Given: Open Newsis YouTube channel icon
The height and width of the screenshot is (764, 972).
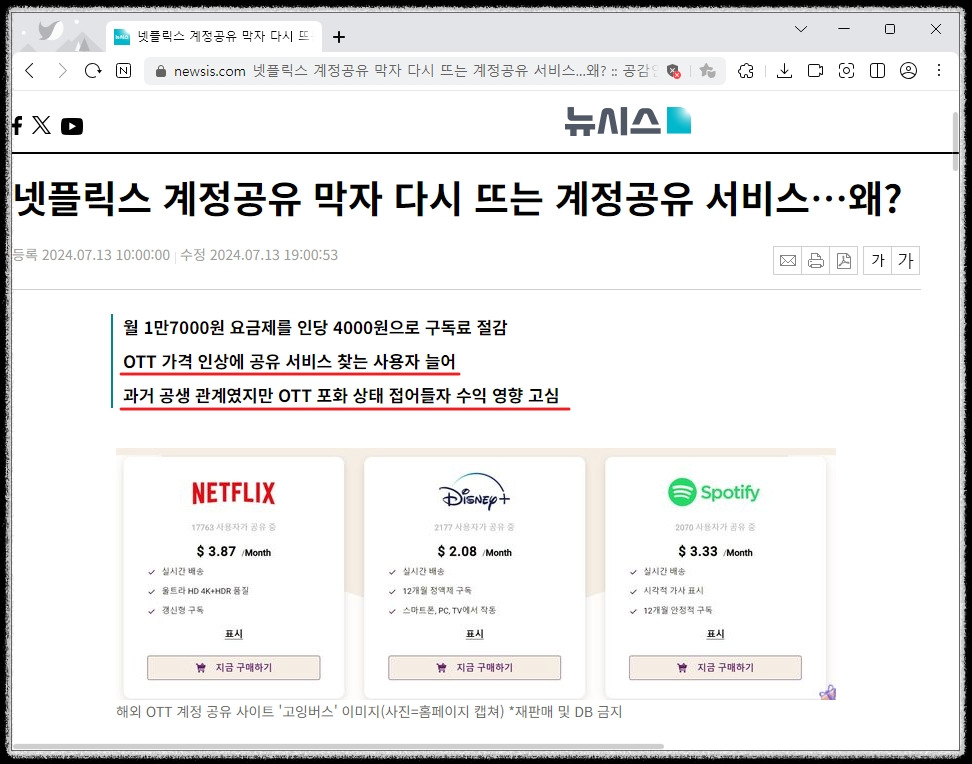Looking at the screenshot, I should [x=72, y=126].
